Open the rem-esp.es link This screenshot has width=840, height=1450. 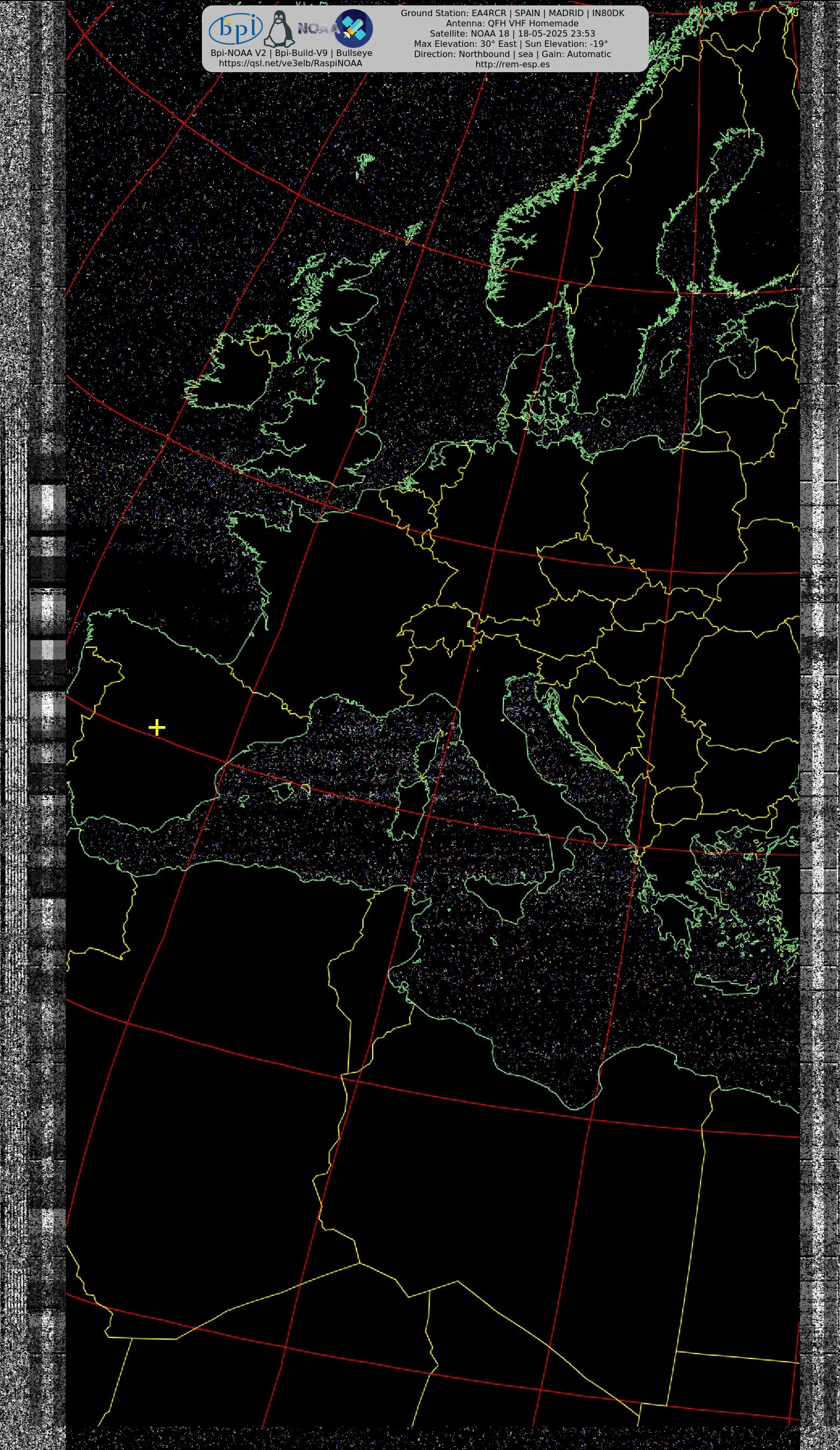512,65
